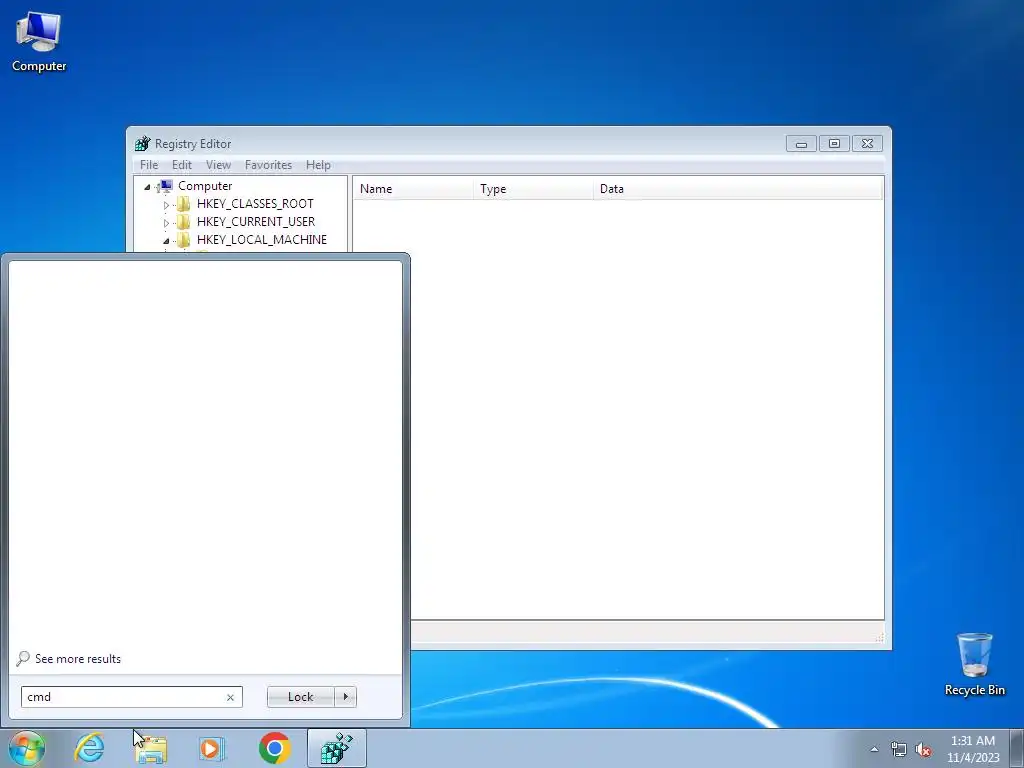This screenshot has height=768, width=1024.
Task: Select HKEY_LOCAL_MACHINE in the tree
Action: point(261,240)
